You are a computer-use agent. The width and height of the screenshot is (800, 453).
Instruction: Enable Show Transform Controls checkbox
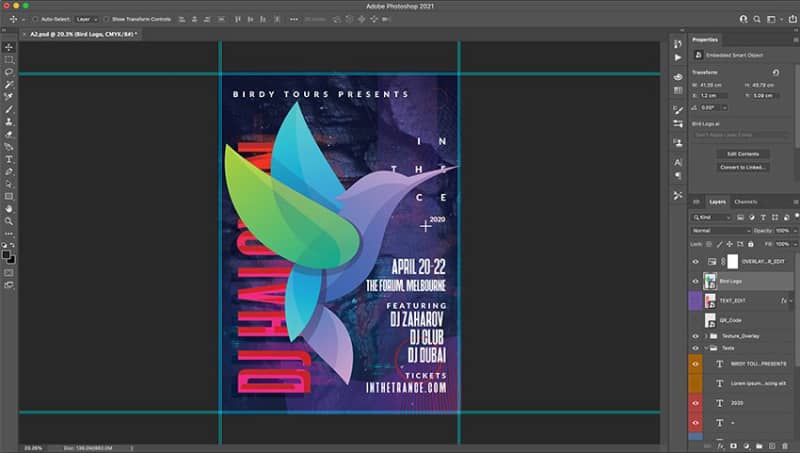pos(106,19)
